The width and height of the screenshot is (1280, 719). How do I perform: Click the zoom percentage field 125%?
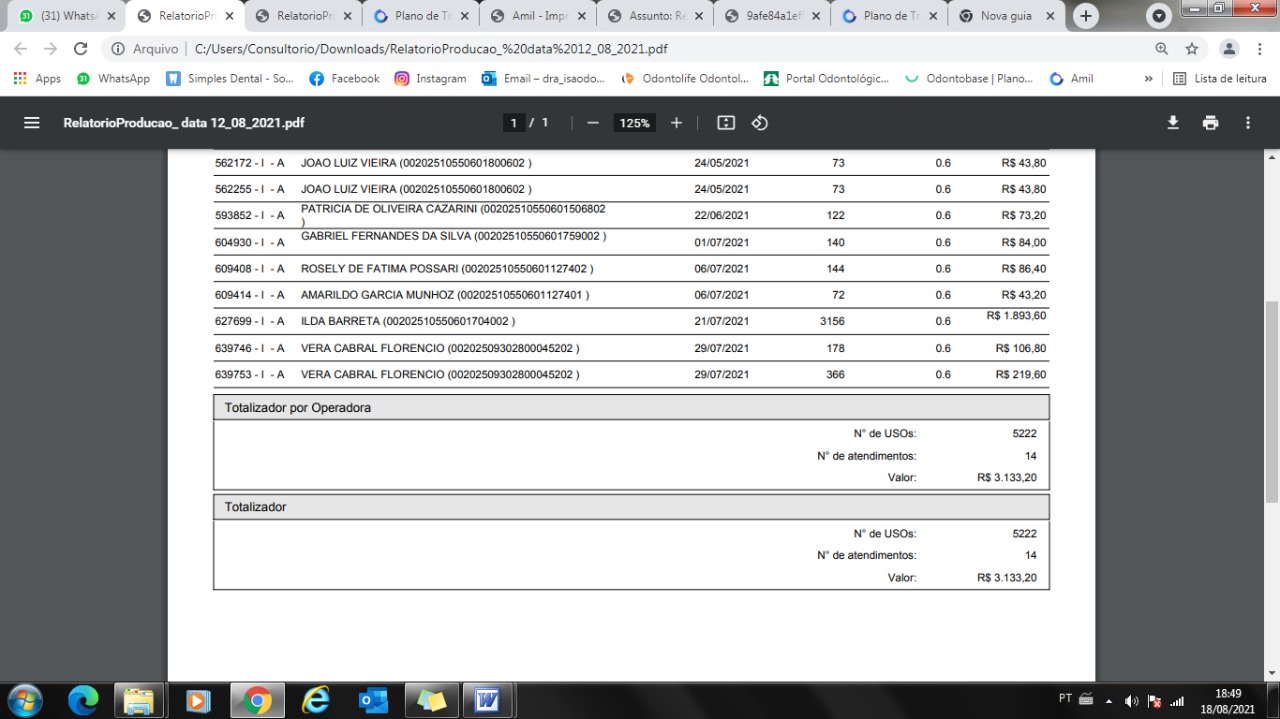pos(634,123)
